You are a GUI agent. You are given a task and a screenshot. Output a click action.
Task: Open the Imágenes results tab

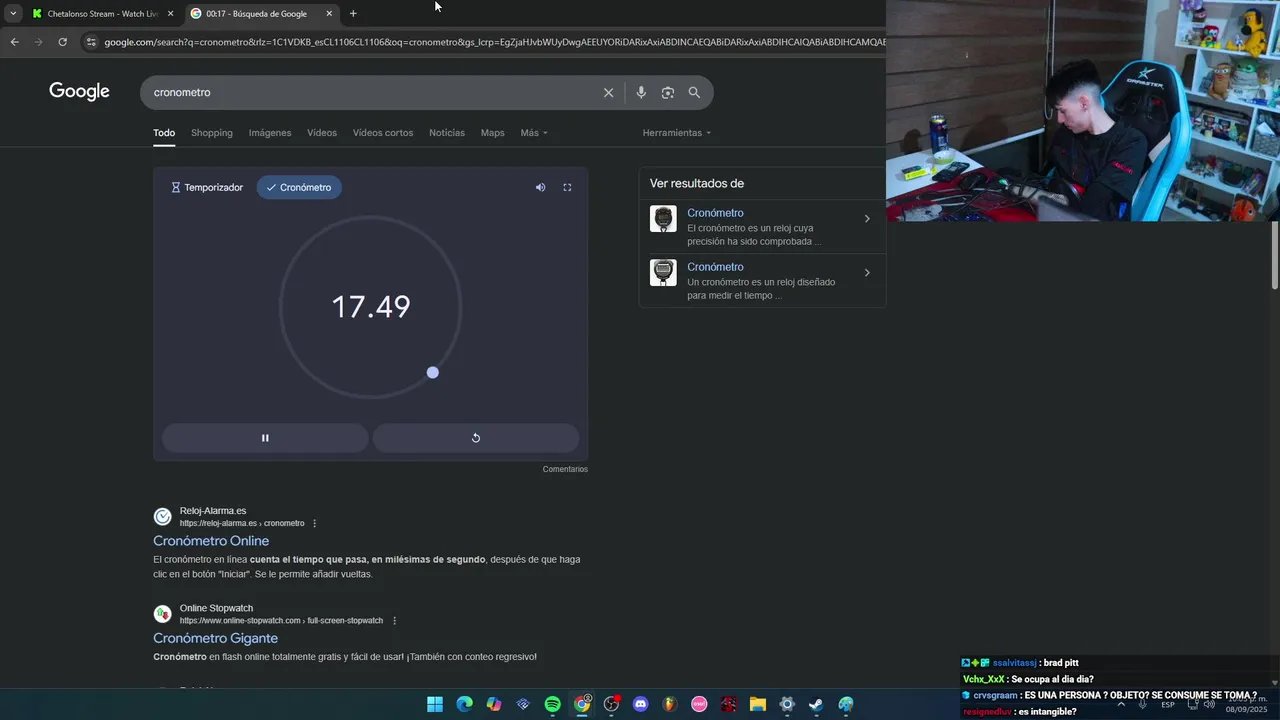270,133
